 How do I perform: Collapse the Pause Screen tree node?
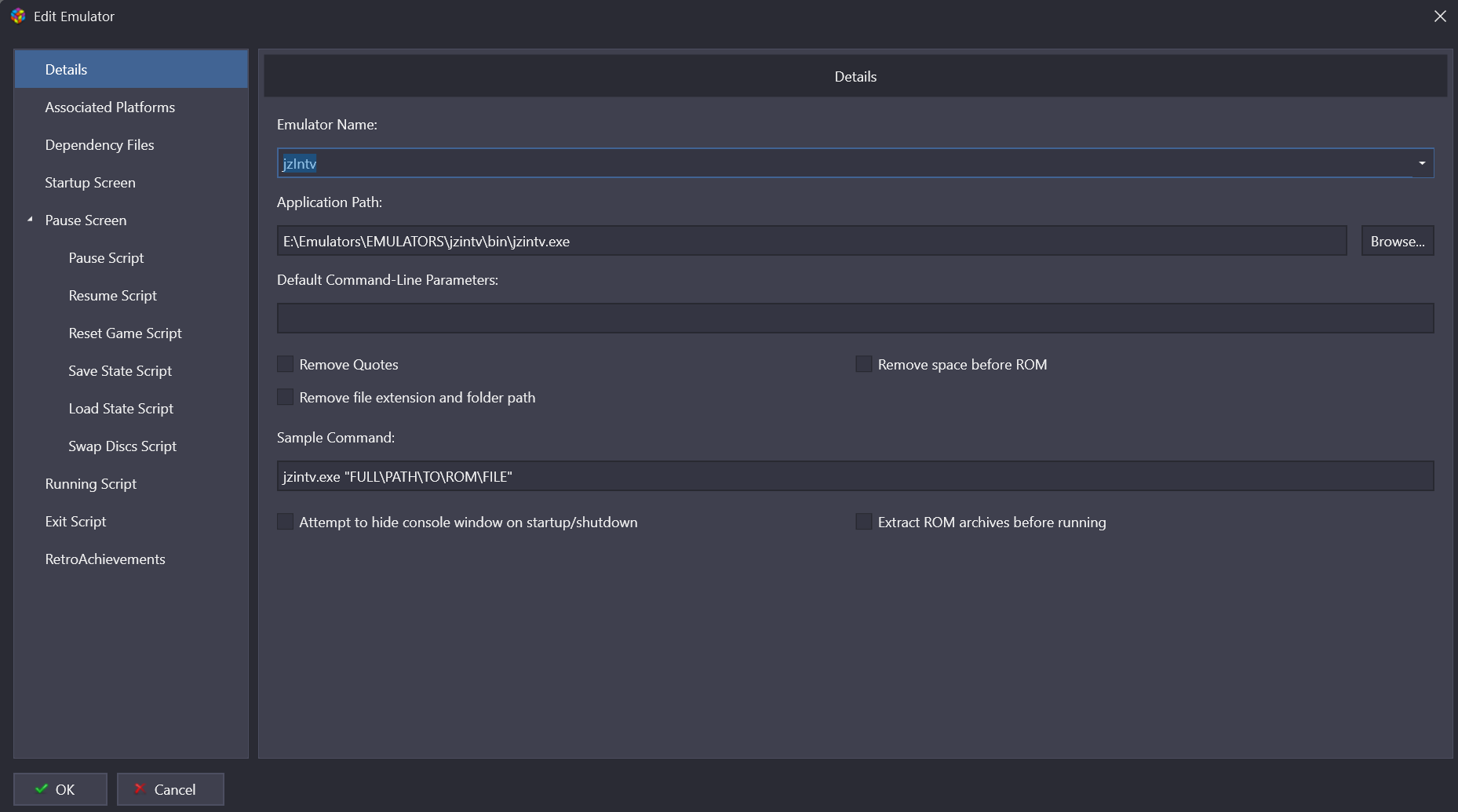coord(30,220)
